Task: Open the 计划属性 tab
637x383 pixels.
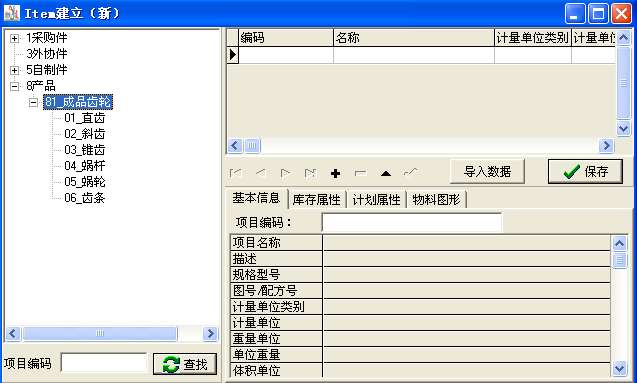Action: [376, 200]
